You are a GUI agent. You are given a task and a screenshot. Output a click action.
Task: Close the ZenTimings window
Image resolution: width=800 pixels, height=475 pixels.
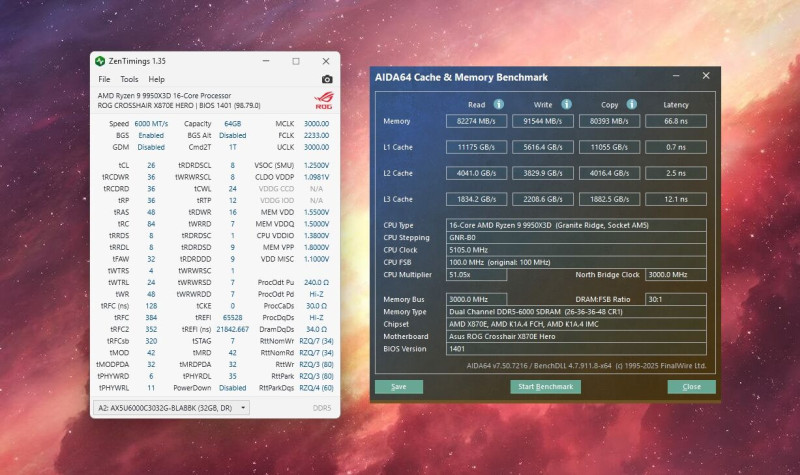click(x=326, y=61)
